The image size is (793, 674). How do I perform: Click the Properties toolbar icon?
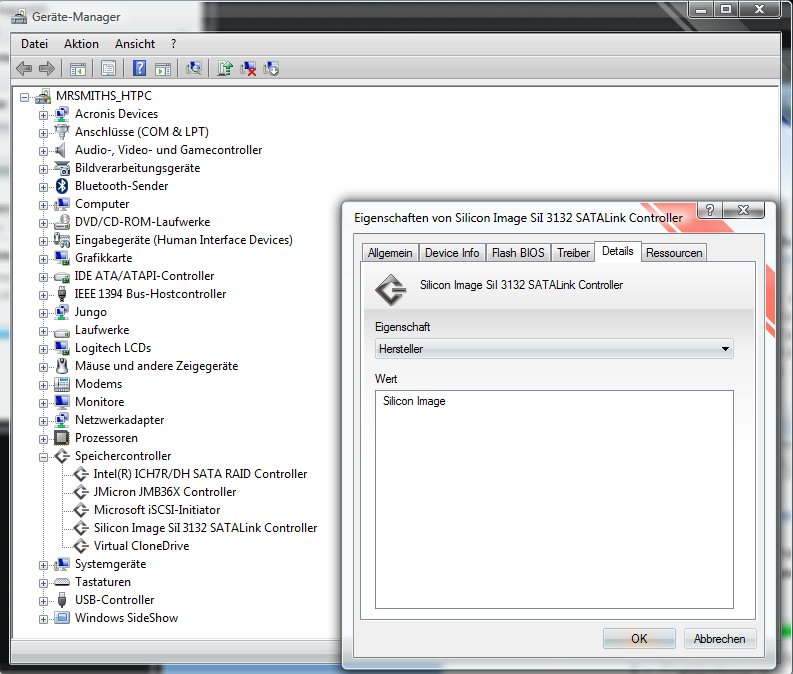point(108,68)
